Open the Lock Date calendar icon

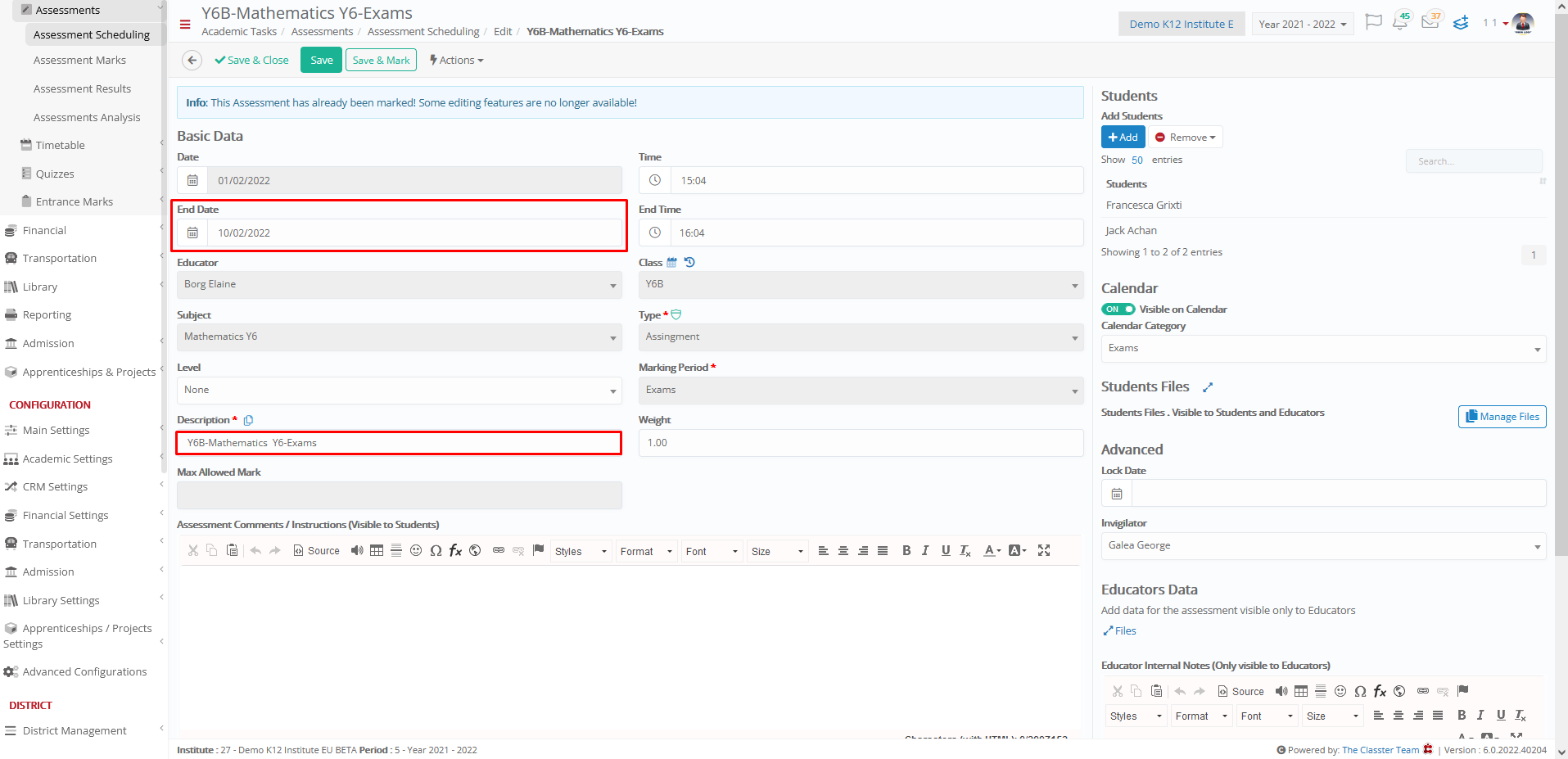[x=1117, y=493]
